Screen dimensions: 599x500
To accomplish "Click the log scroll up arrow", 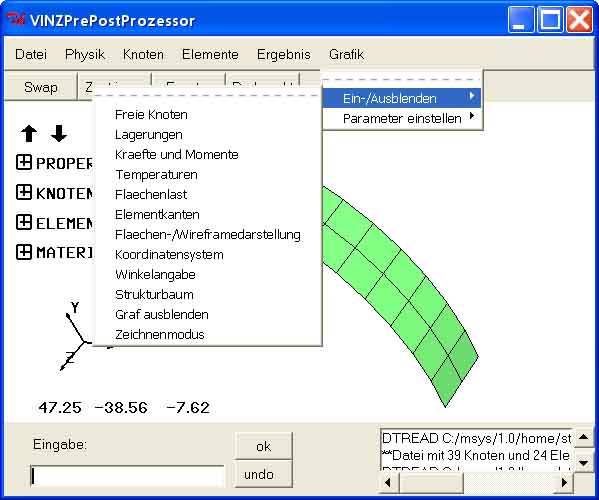I will click(584, 437).
